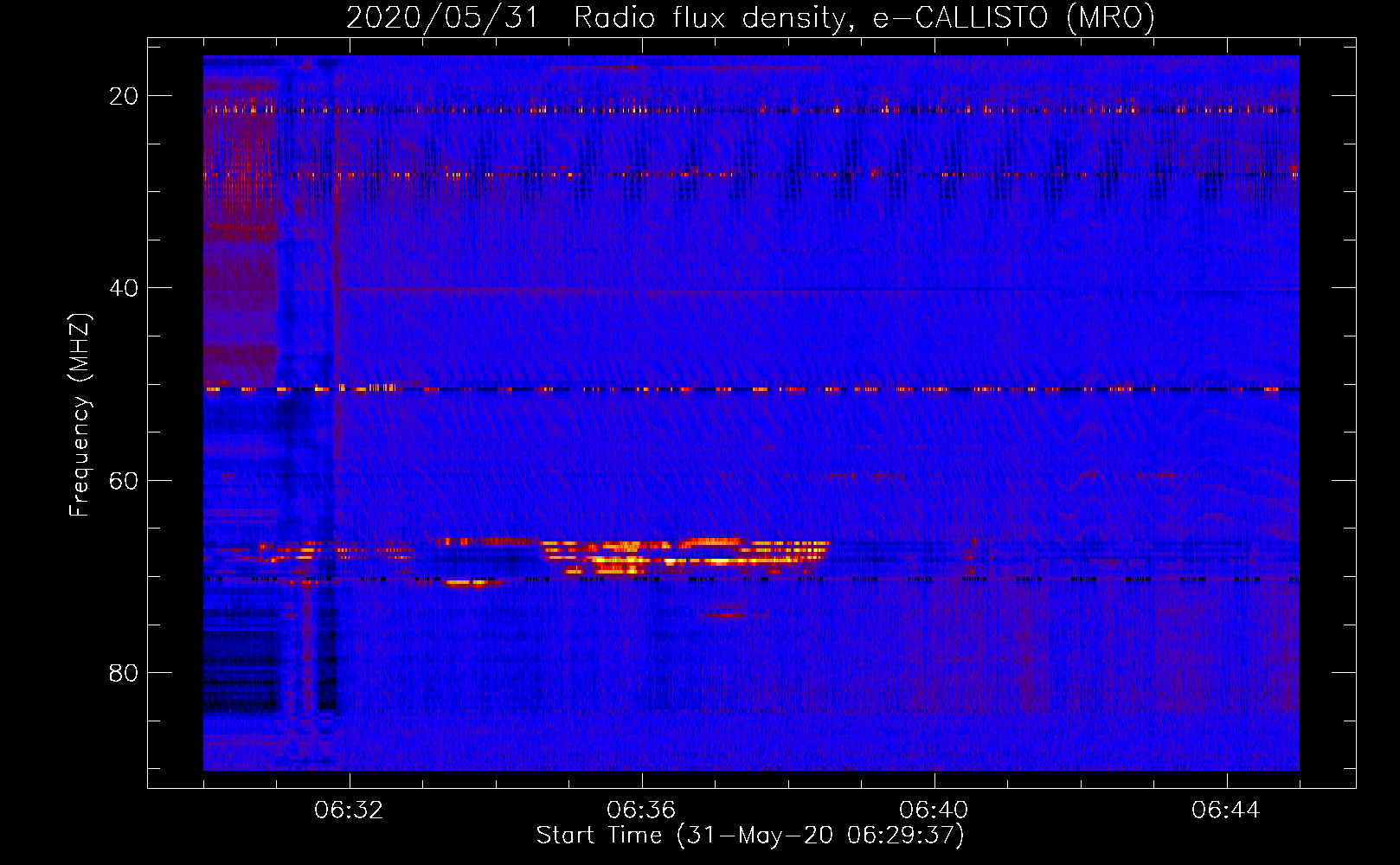Click the 06:36 time tick label

coord(641,811)
